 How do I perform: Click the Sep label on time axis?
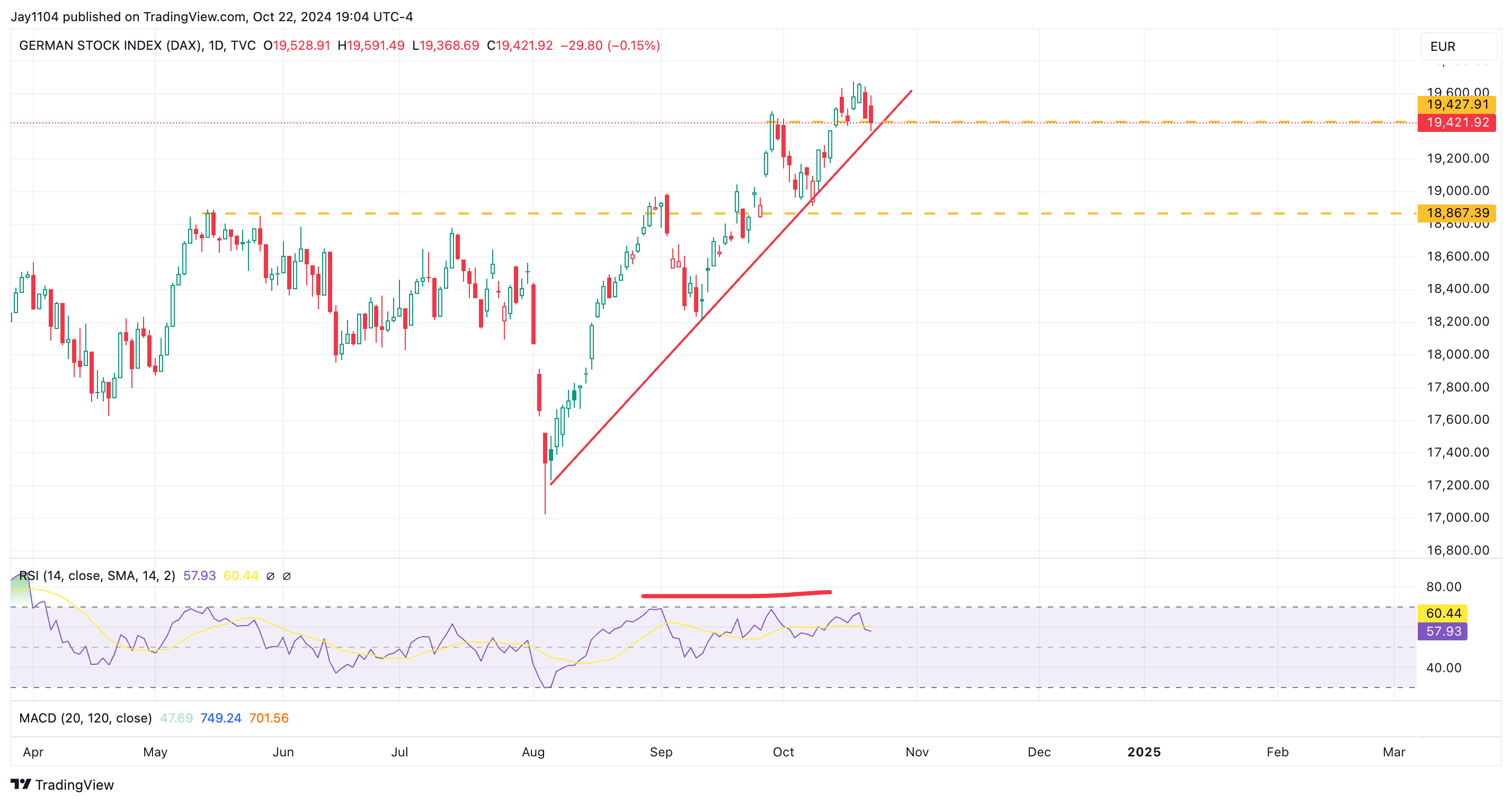pos(661,753)
